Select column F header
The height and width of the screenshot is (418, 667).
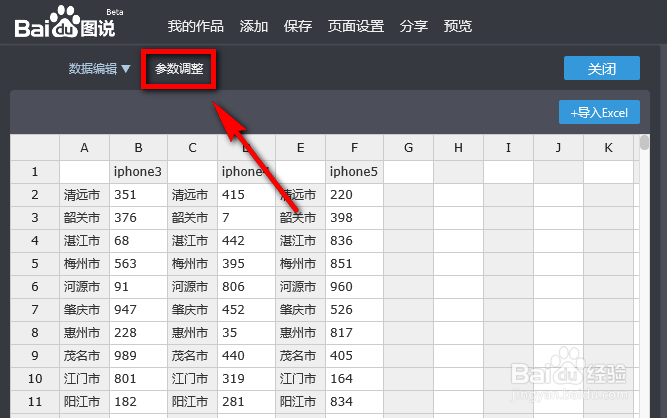[354, 148]
